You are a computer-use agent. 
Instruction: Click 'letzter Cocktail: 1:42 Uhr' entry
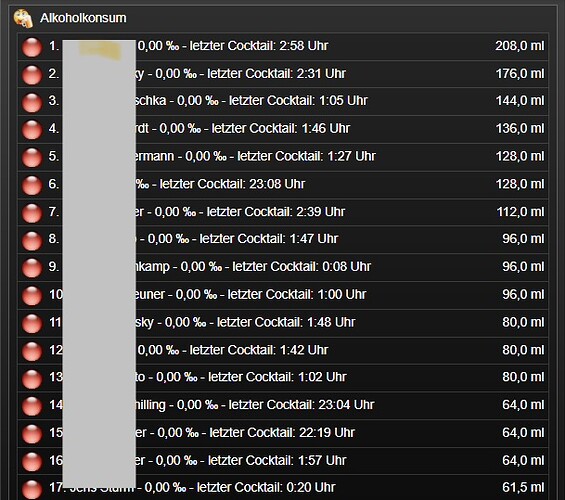(259, 350)
